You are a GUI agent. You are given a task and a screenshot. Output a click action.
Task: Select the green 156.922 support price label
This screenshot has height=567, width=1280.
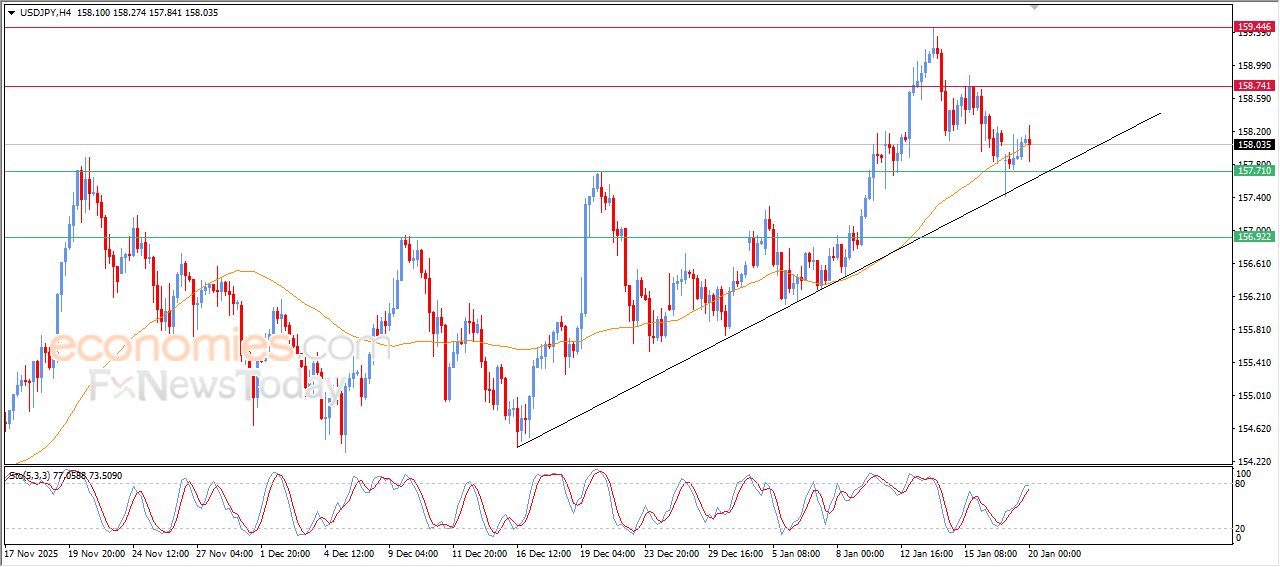tap(1254, 236)
